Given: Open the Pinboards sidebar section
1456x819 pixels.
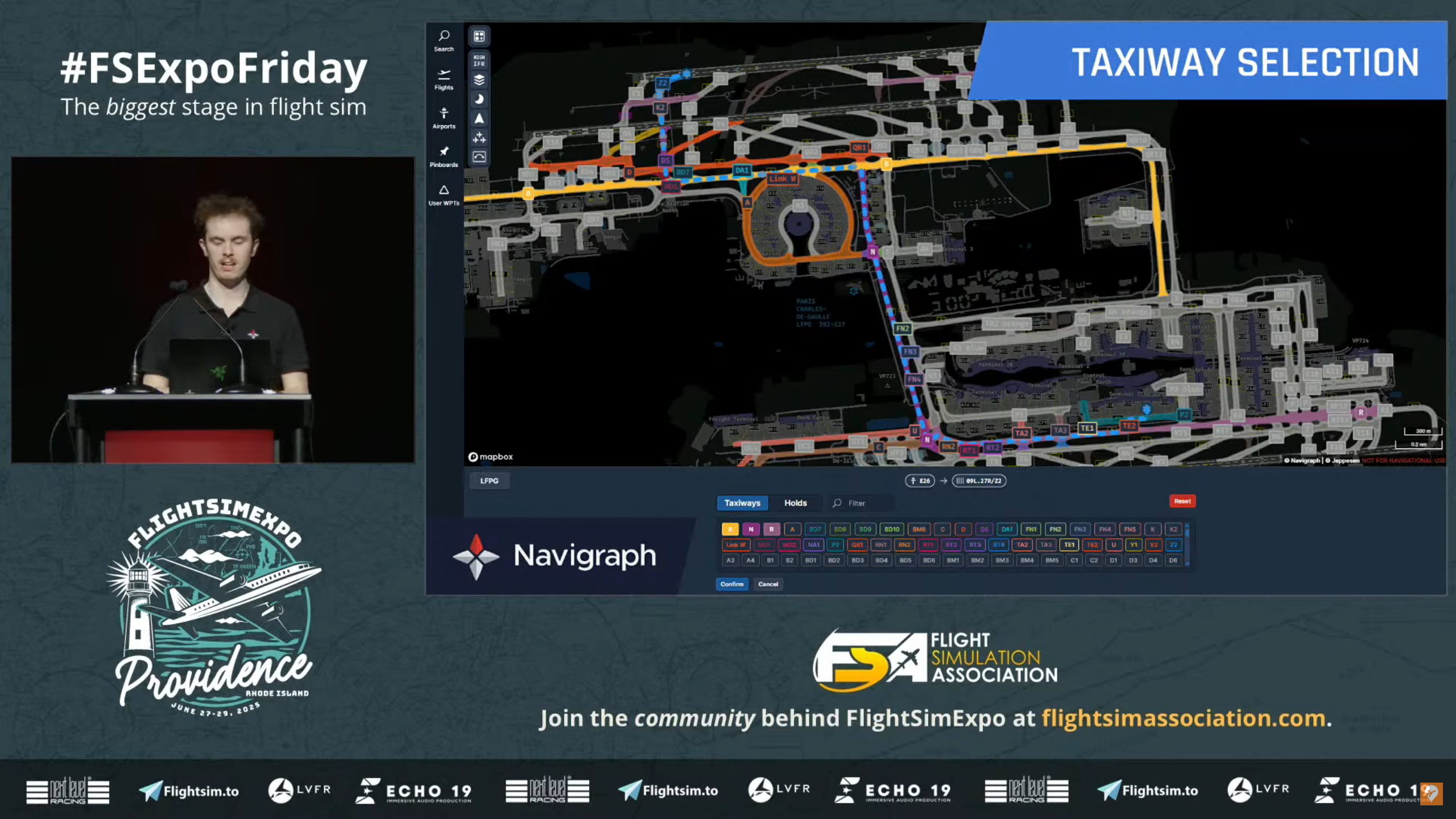Looking at the screenshot, I should 444,156.
